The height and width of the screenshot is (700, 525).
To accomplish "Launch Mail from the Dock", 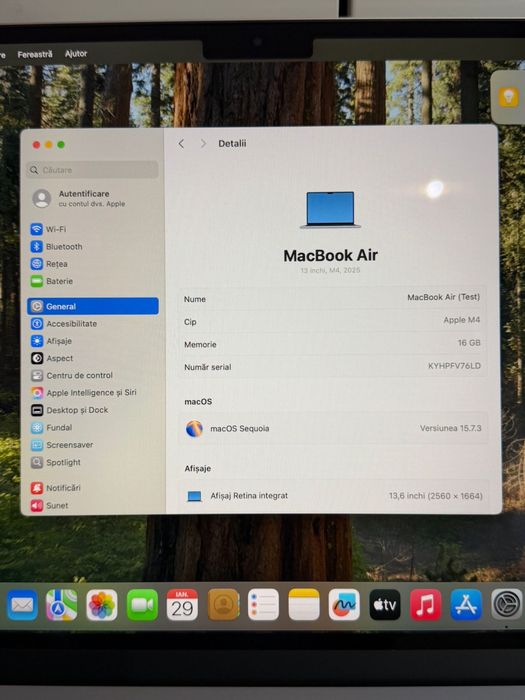I will [x=22, y=605].
